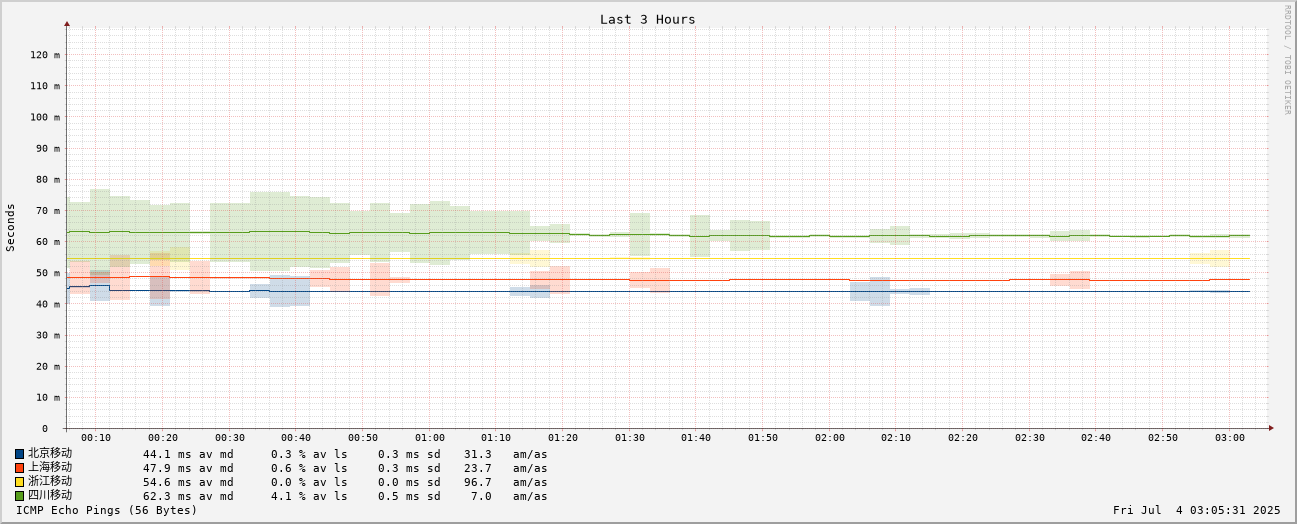Click the 'Seconds' y-axis label
This screenshot has height=524, width=1297.
11,227
